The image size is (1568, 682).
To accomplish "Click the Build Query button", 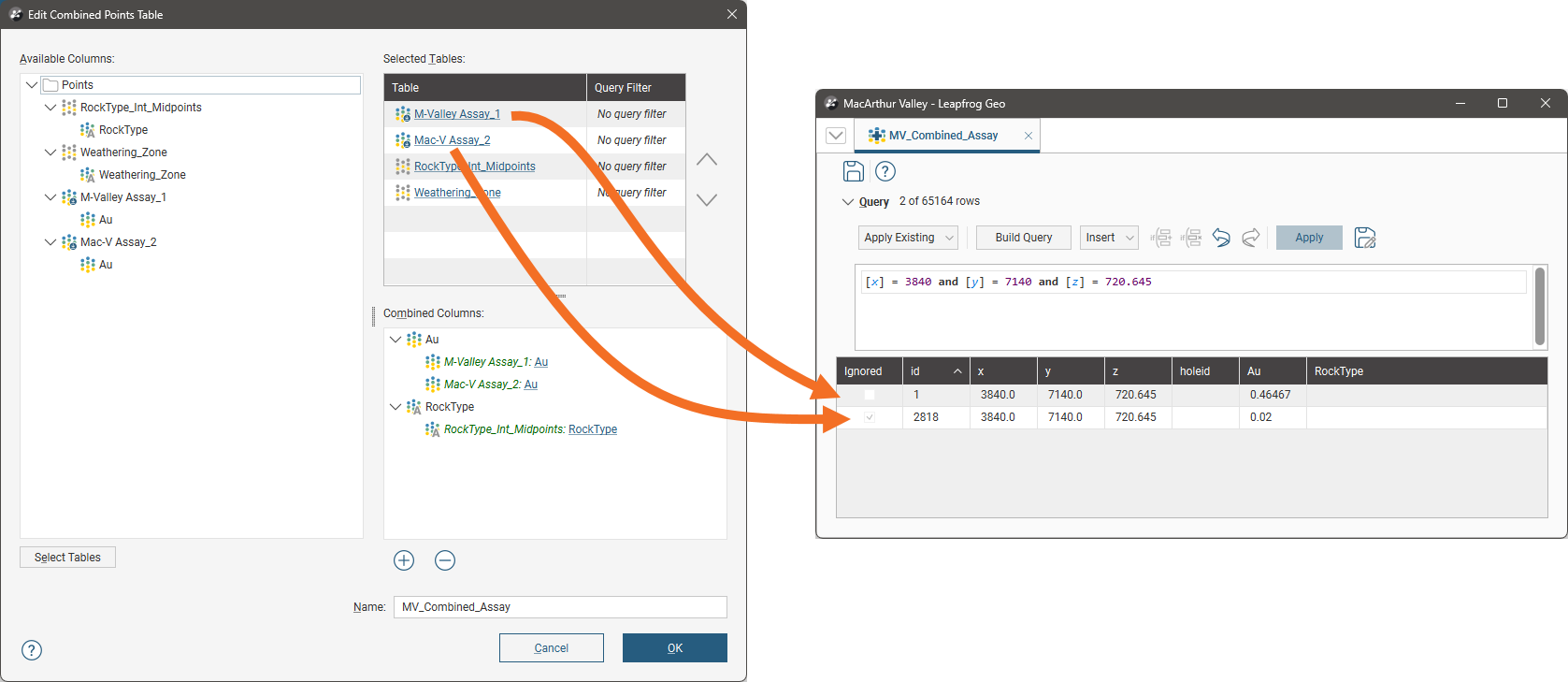I will click(x=1024, y=238).
